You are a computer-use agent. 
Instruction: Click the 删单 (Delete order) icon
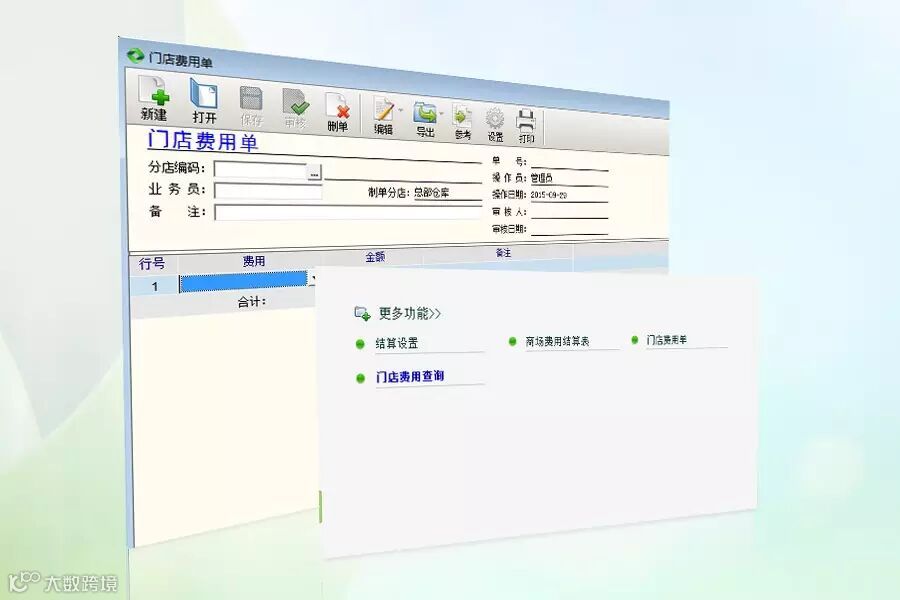coord(338,113)
